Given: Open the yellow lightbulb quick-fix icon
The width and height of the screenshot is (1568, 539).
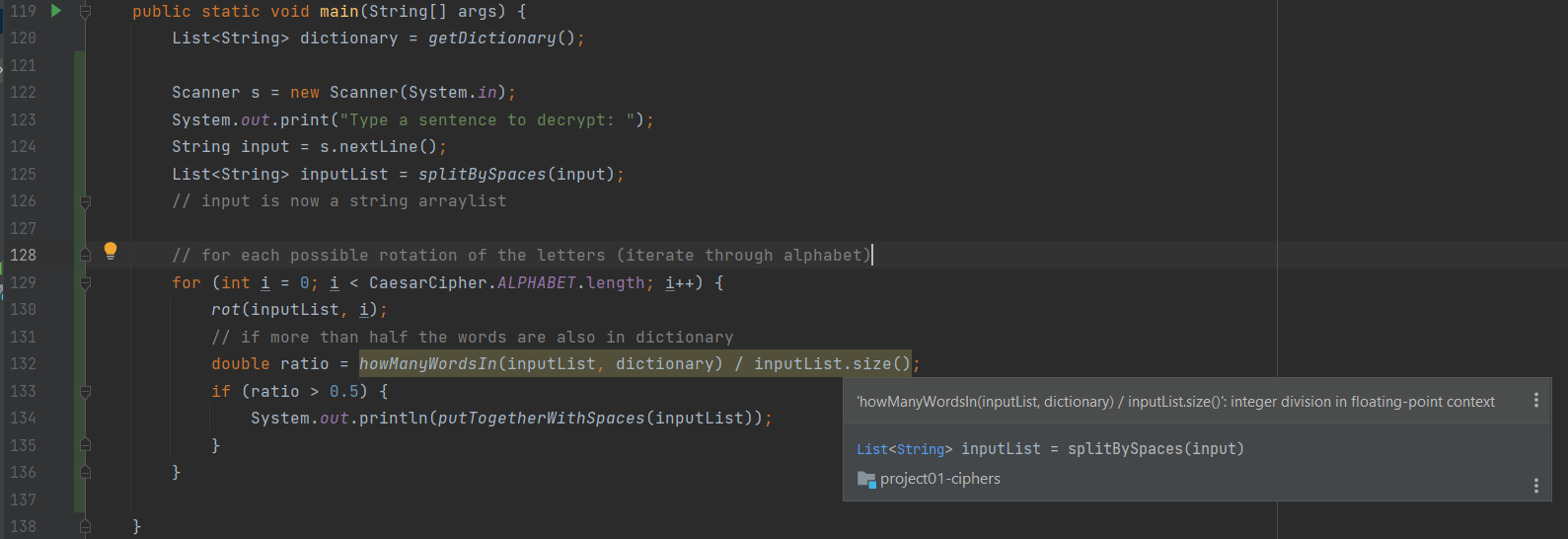Looking at the screenshot, I should [x=111, y=251].
